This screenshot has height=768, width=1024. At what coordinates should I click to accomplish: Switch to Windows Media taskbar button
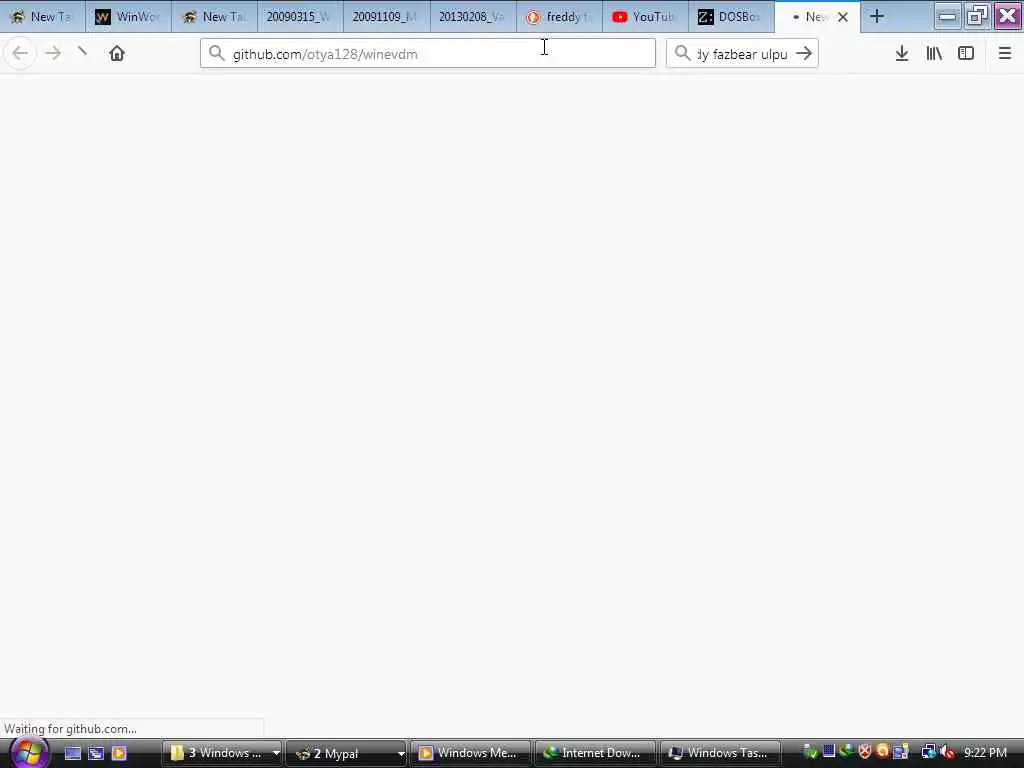pos(470,753)
